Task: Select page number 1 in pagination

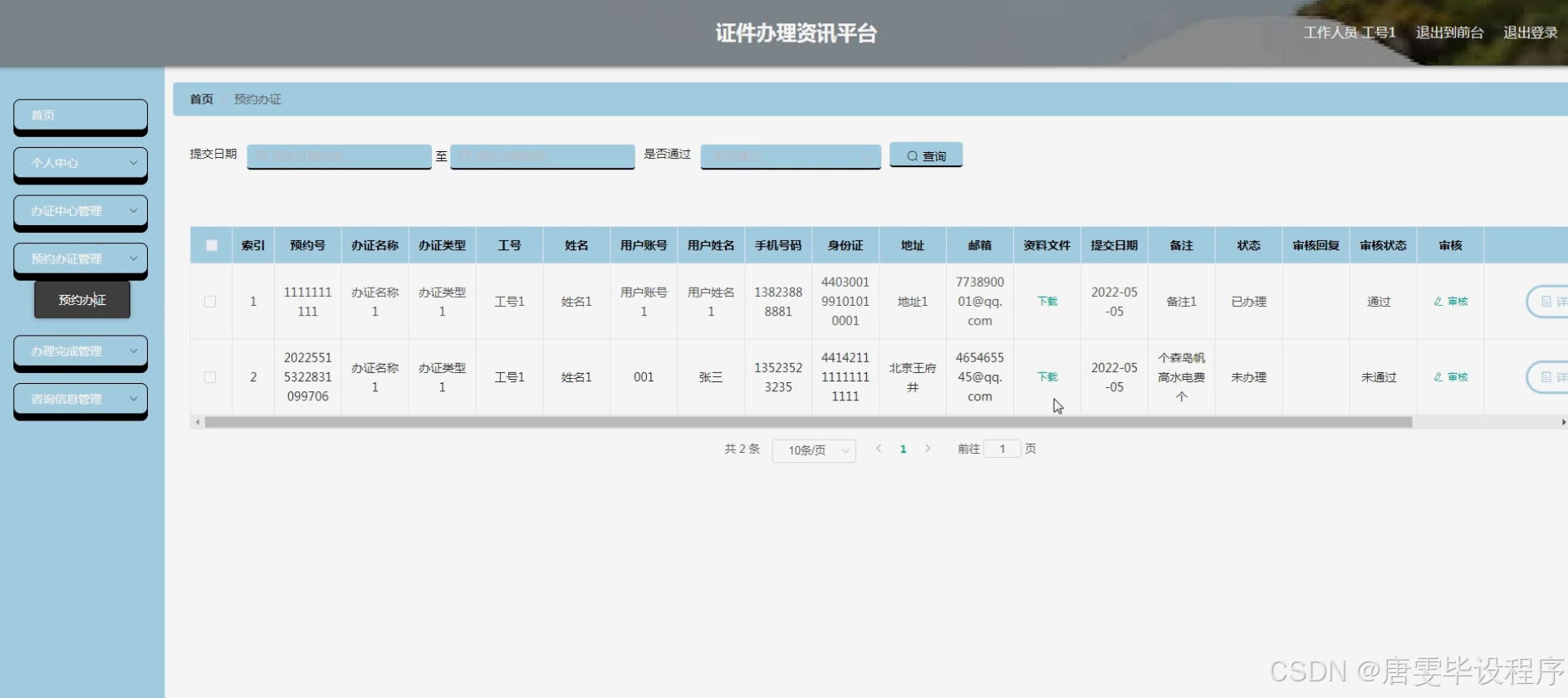Action: coord(904,450)
